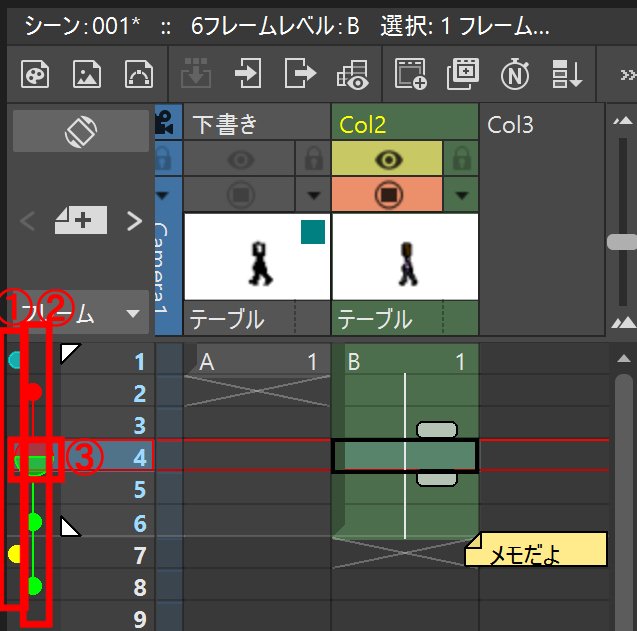Click the reframe bars-with-arrow icon
Viewport: 637px width, 631px height.
point(567,74)
